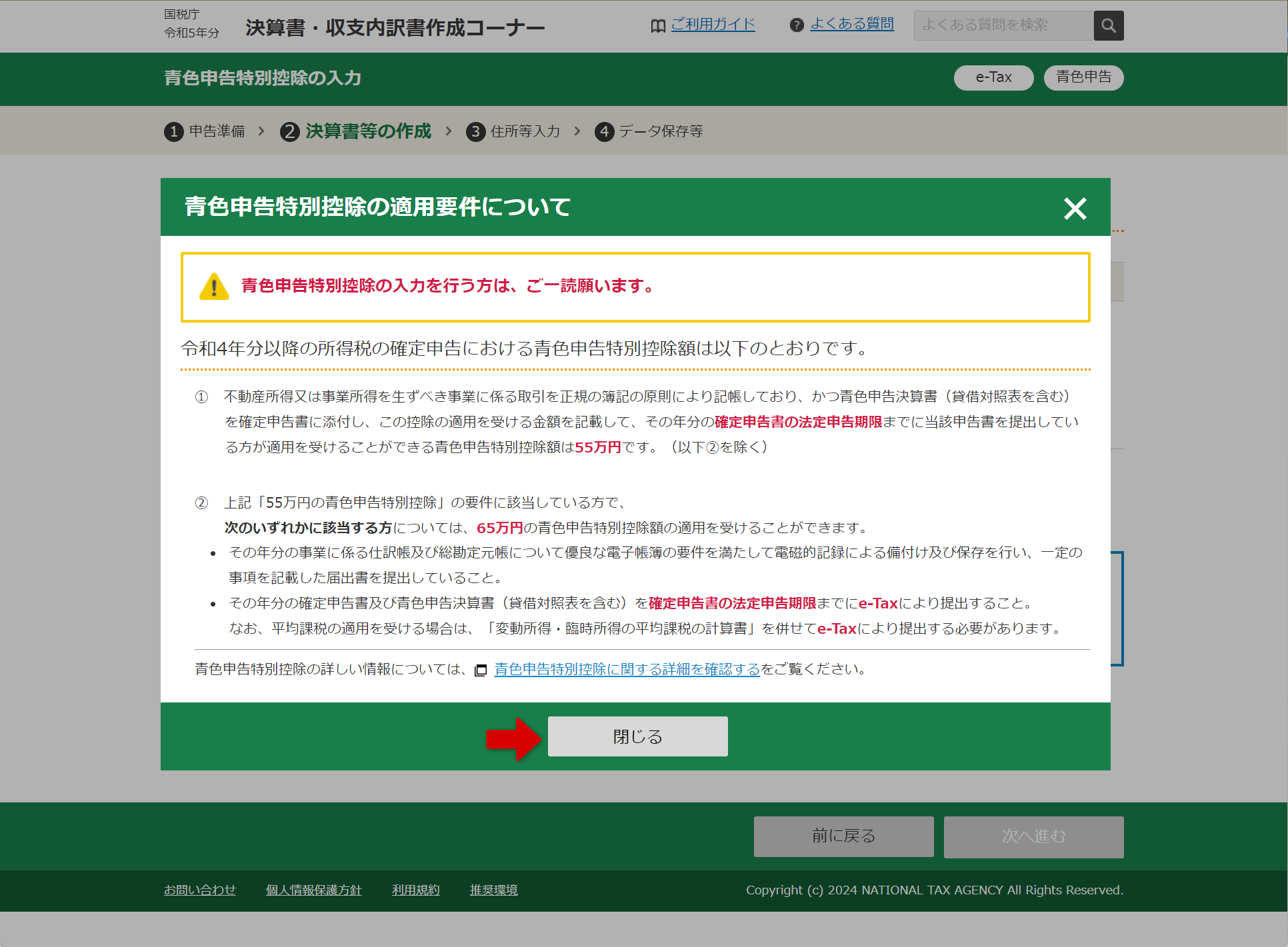Close the modal with the X icon
The width and height of the screenshot is (1288, 947).
pos(1075,209)
